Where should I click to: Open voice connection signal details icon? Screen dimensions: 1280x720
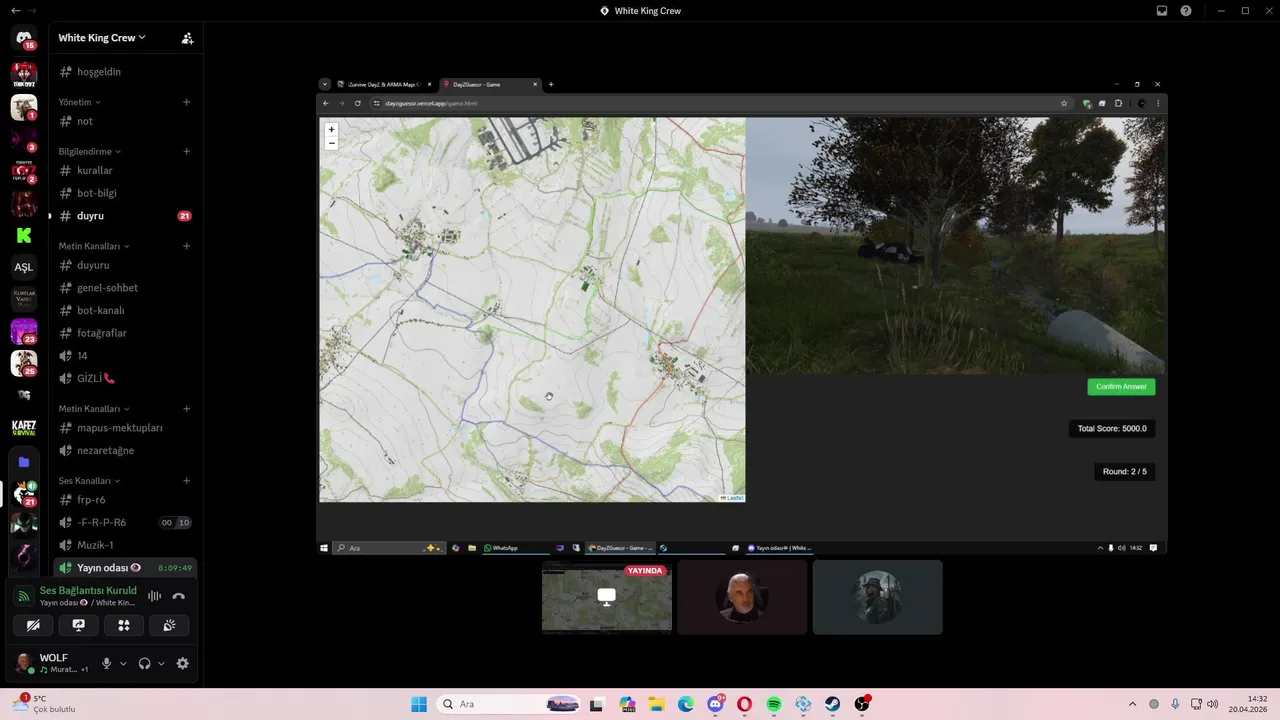pyautogui.click(x=24, y=596)
